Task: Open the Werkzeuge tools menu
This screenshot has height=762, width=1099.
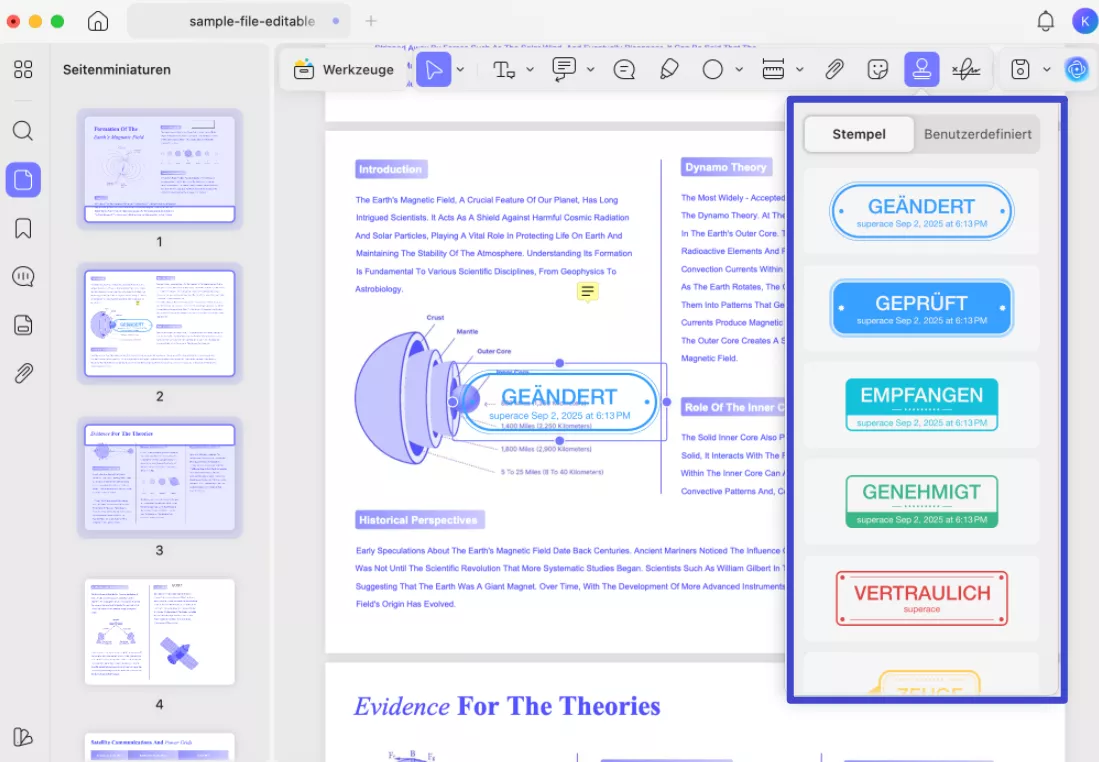Action: point(343,69)
